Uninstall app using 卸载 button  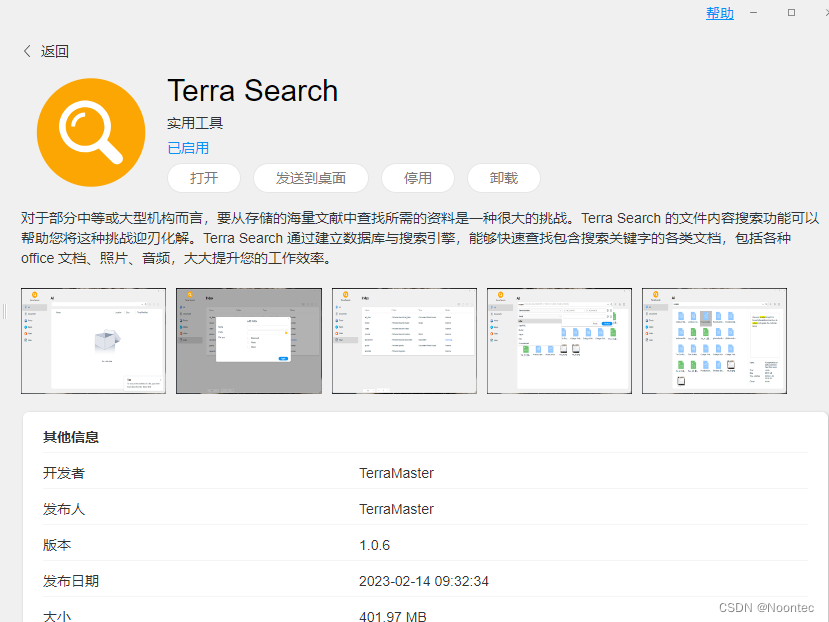504,178
